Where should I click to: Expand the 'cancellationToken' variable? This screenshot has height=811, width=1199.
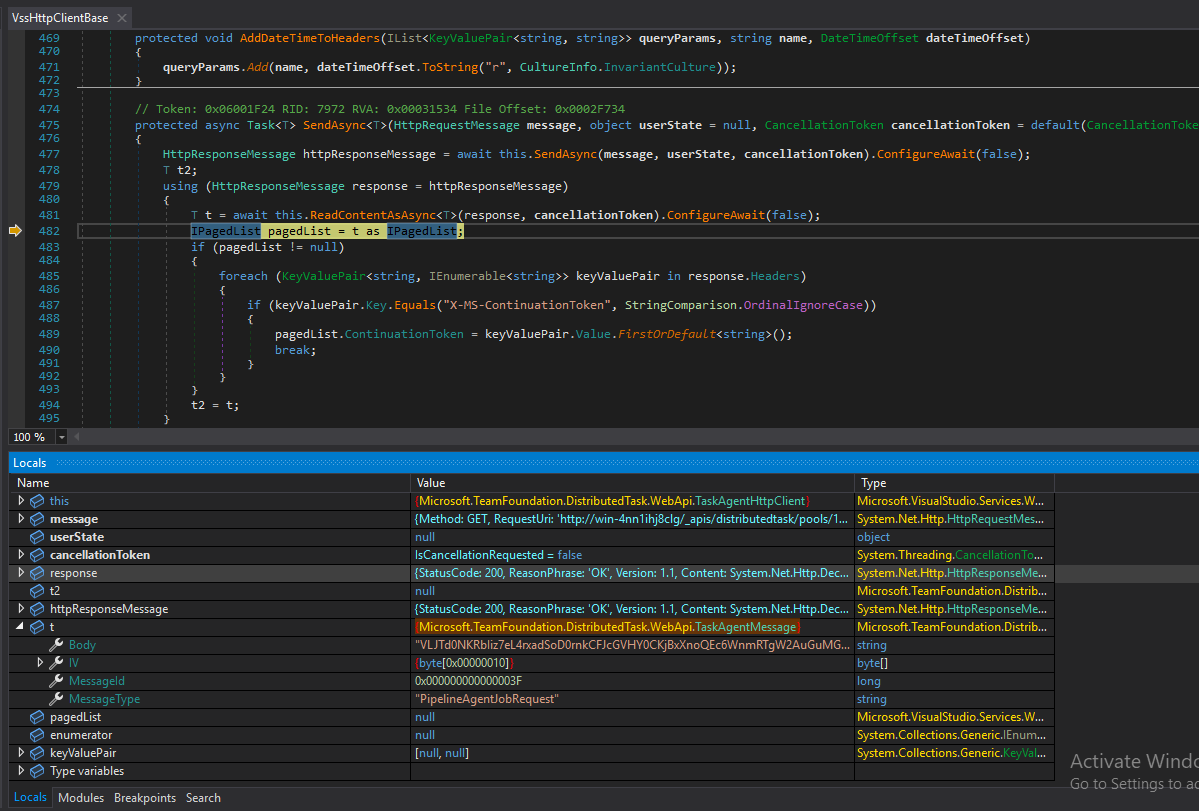tap(21, 555)
